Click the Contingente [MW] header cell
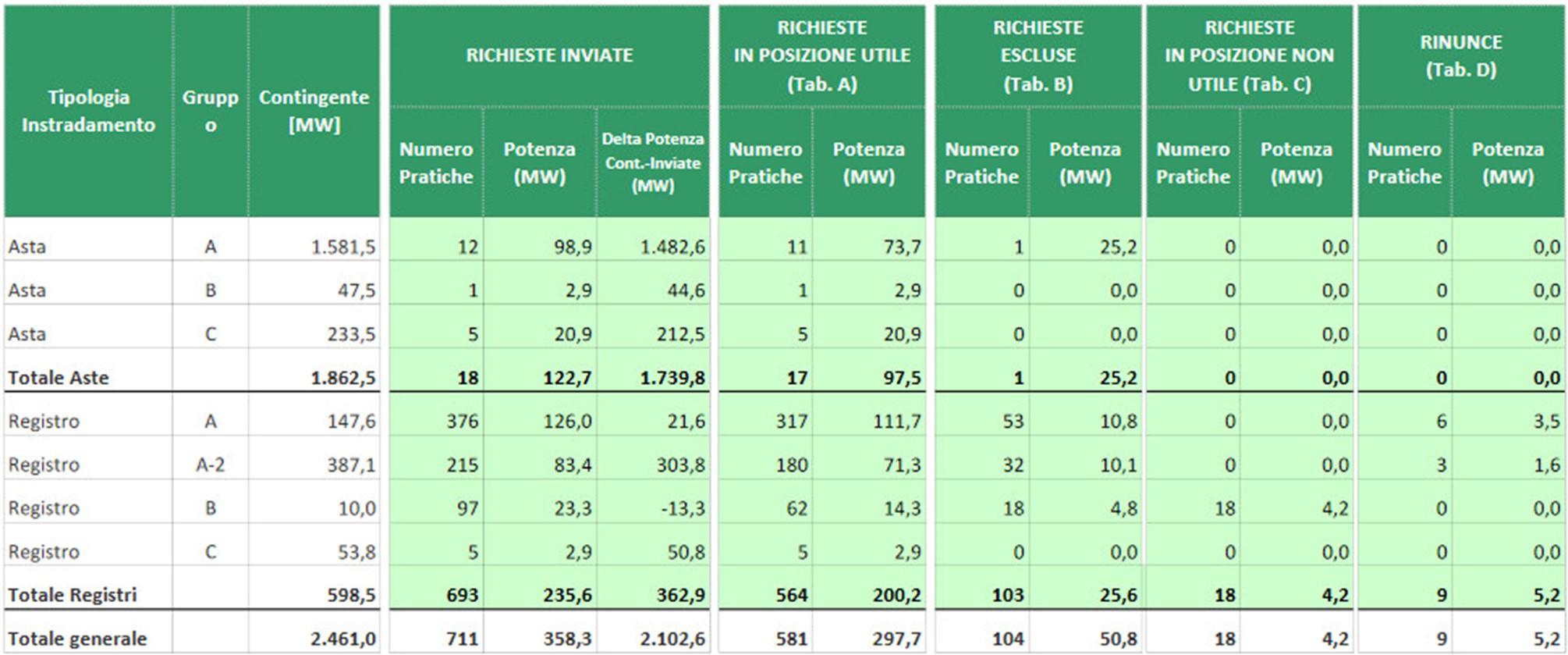The image size is (1568, 655). 314,111
